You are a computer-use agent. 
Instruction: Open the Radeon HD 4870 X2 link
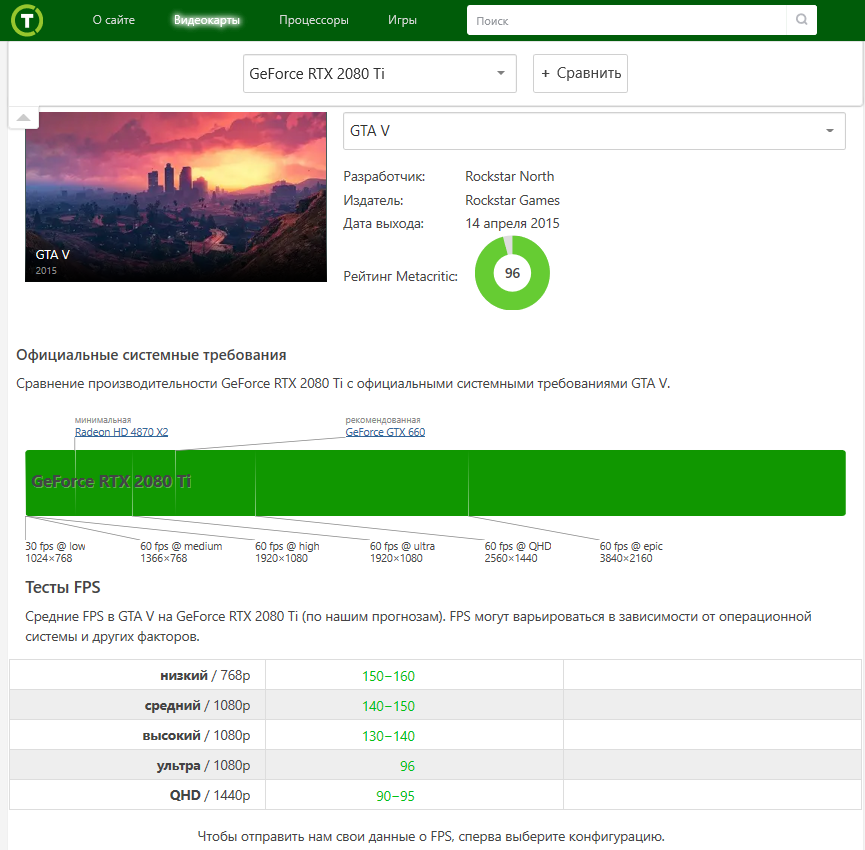121,432
